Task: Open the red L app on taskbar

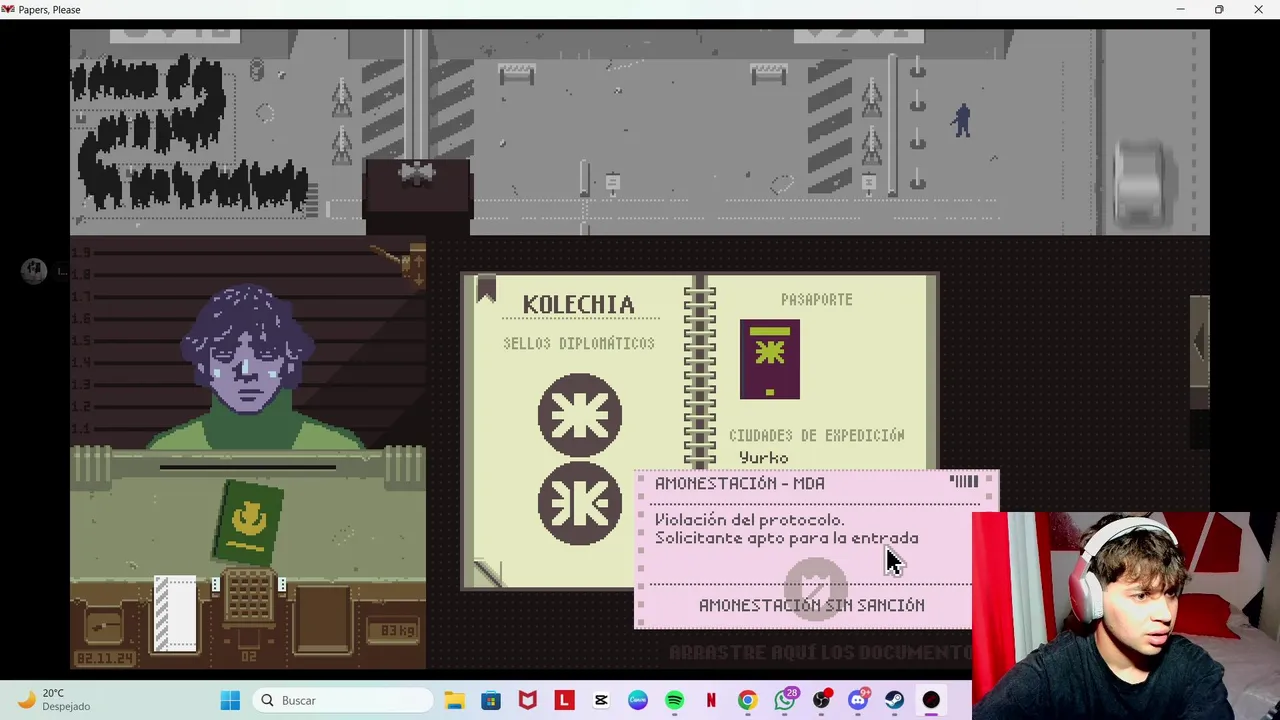Action: coord(564,701)
